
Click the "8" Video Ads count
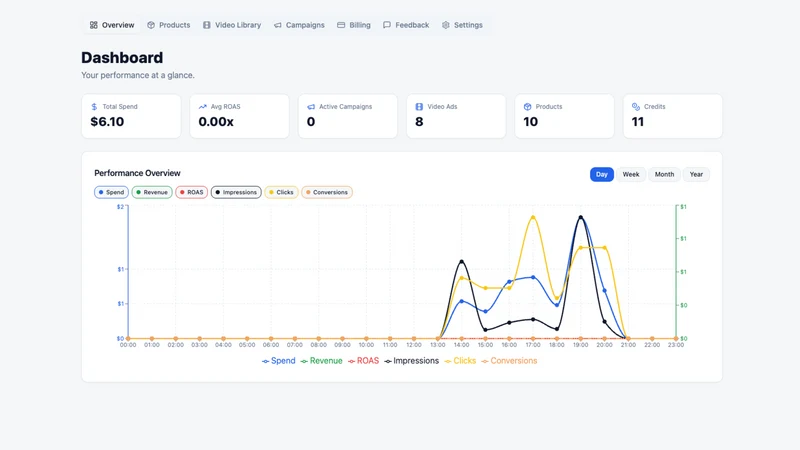click(419, 122)
